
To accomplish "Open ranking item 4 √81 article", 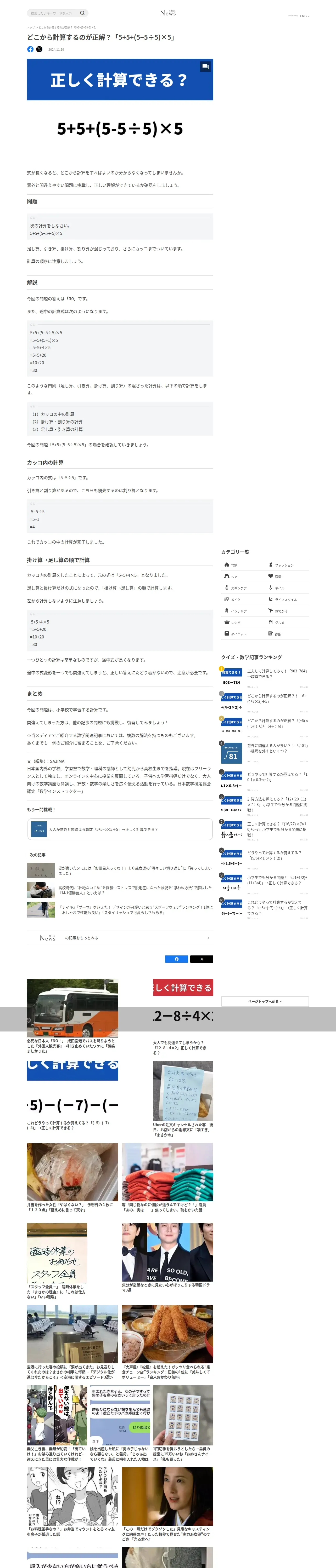I will (265, 752).
